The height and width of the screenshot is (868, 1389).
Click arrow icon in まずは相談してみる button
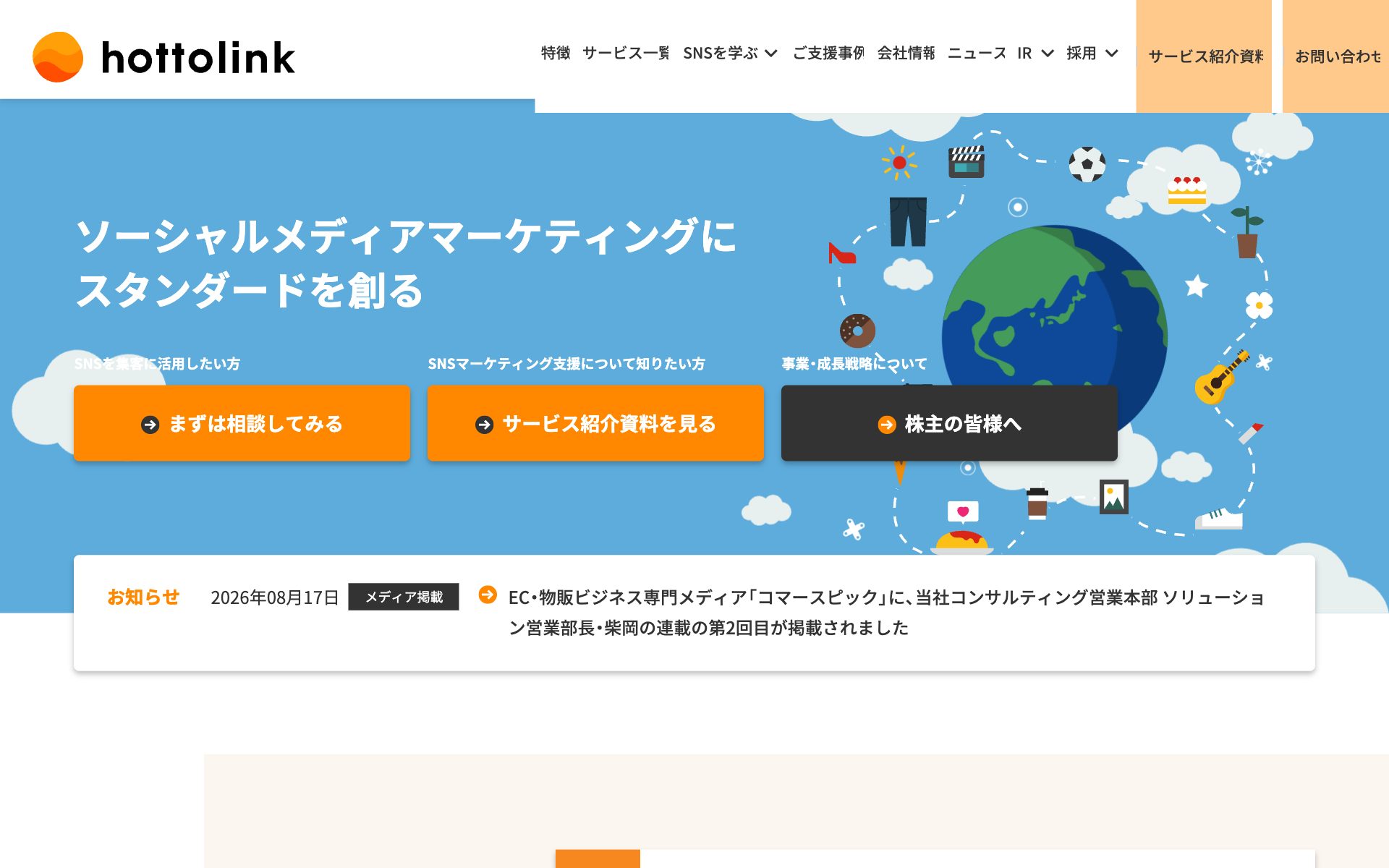click(x=150, y=425)
